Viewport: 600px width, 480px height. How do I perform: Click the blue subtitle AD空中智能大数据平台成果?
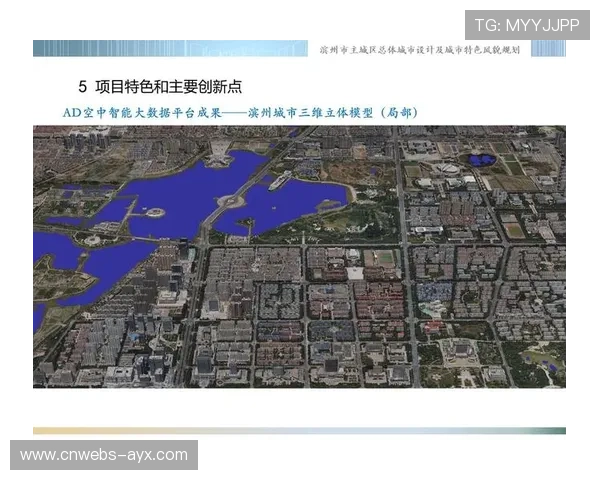(x=144, y=113)
